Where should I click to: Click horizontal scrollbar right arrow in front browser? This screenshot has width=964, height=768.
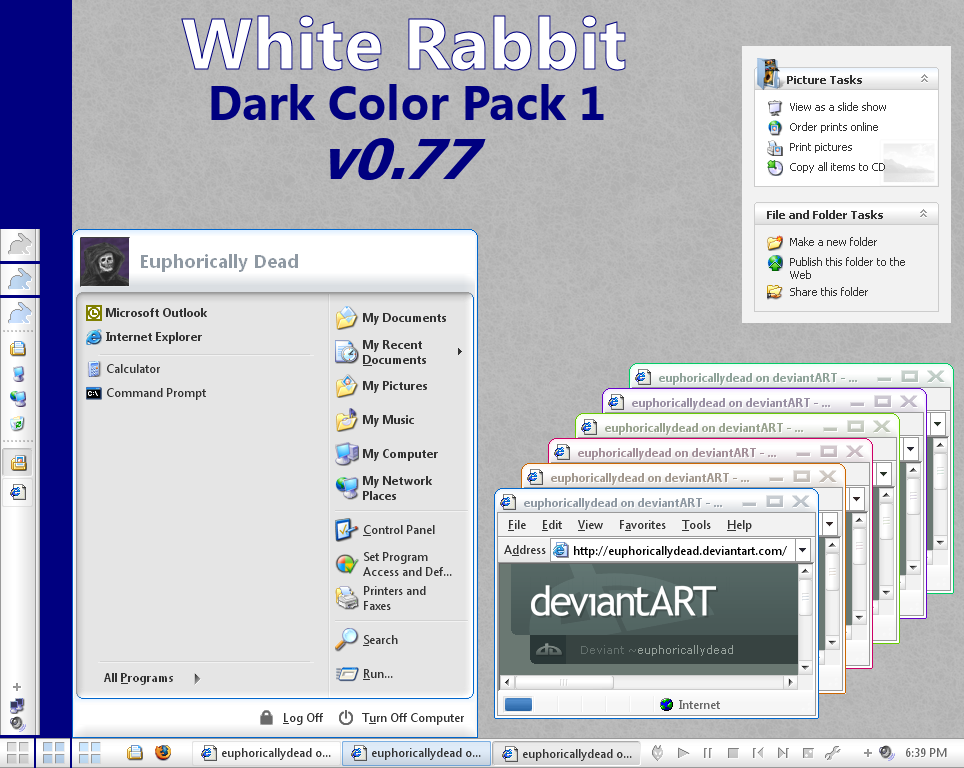click(791, 682)
